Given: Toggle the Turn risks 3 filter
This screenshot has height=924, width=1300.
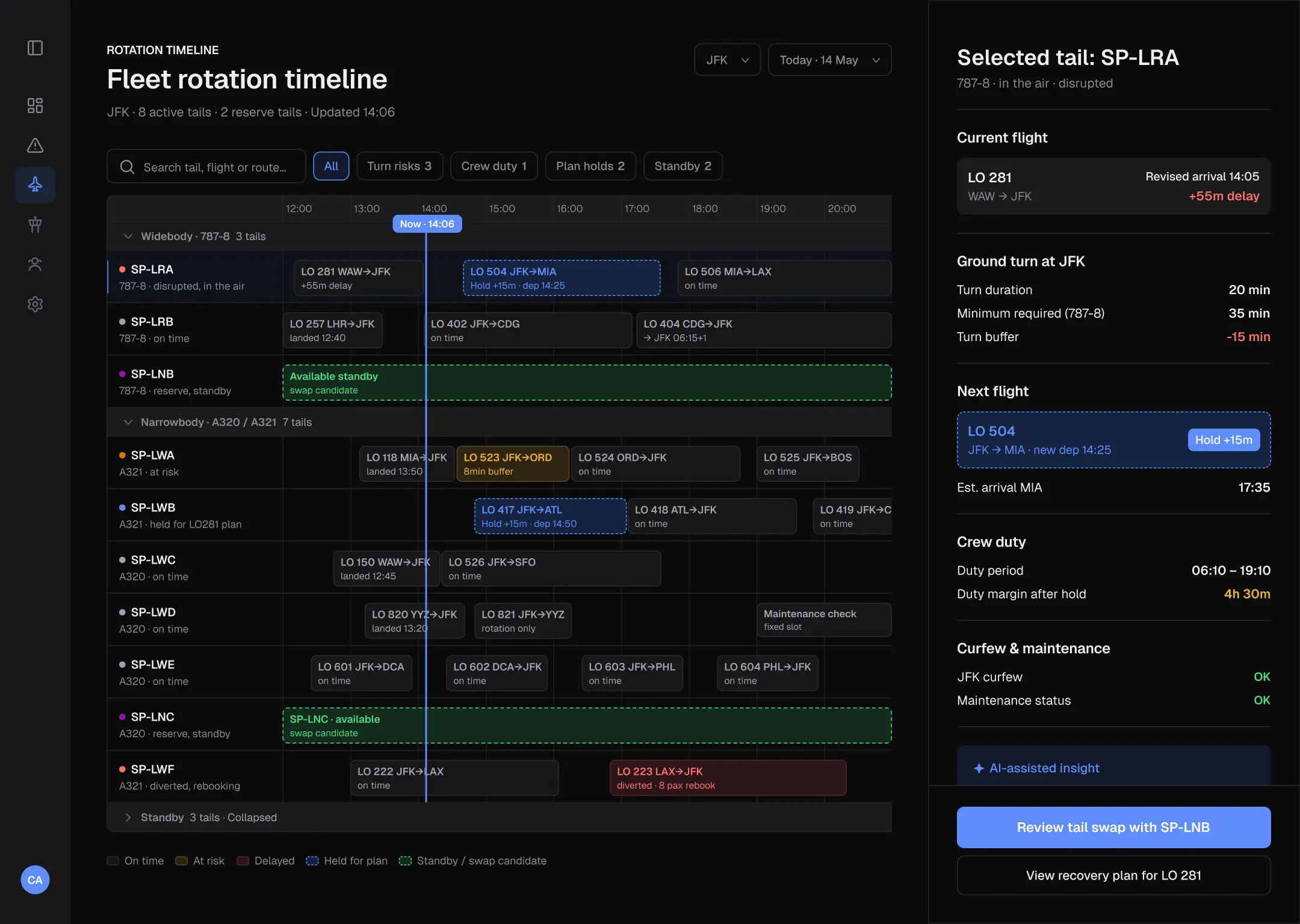Looking at the screenshot, I should point(400,166).
